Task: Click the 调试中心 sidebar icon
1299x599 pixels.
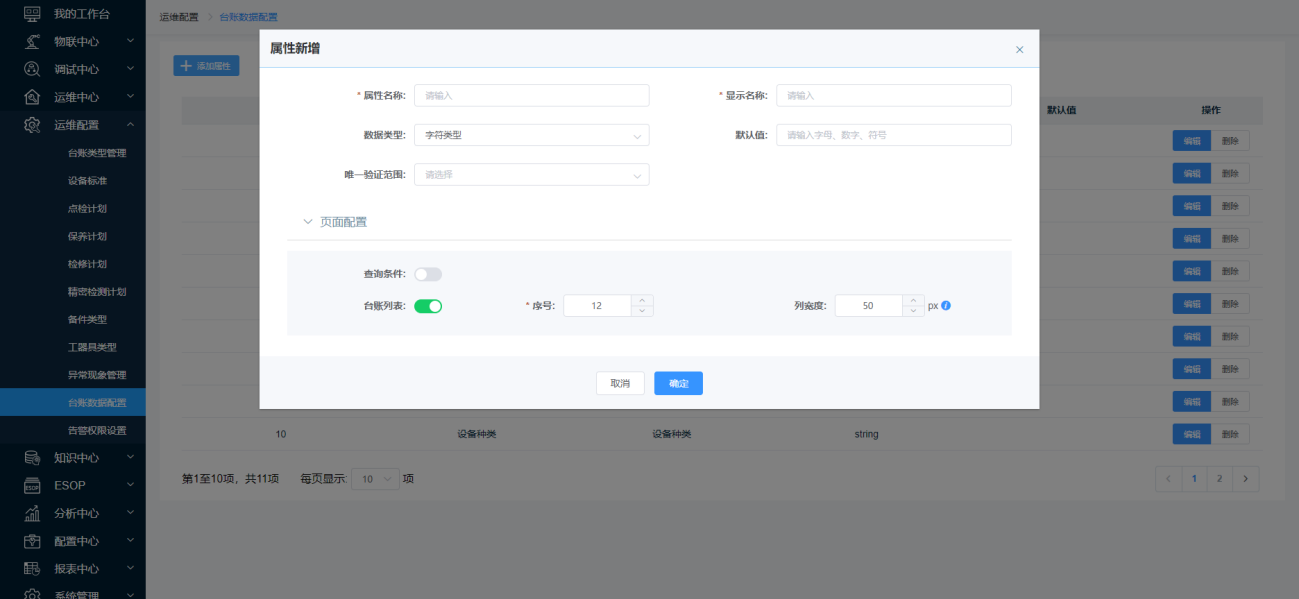Action: (x=32, y=69)
